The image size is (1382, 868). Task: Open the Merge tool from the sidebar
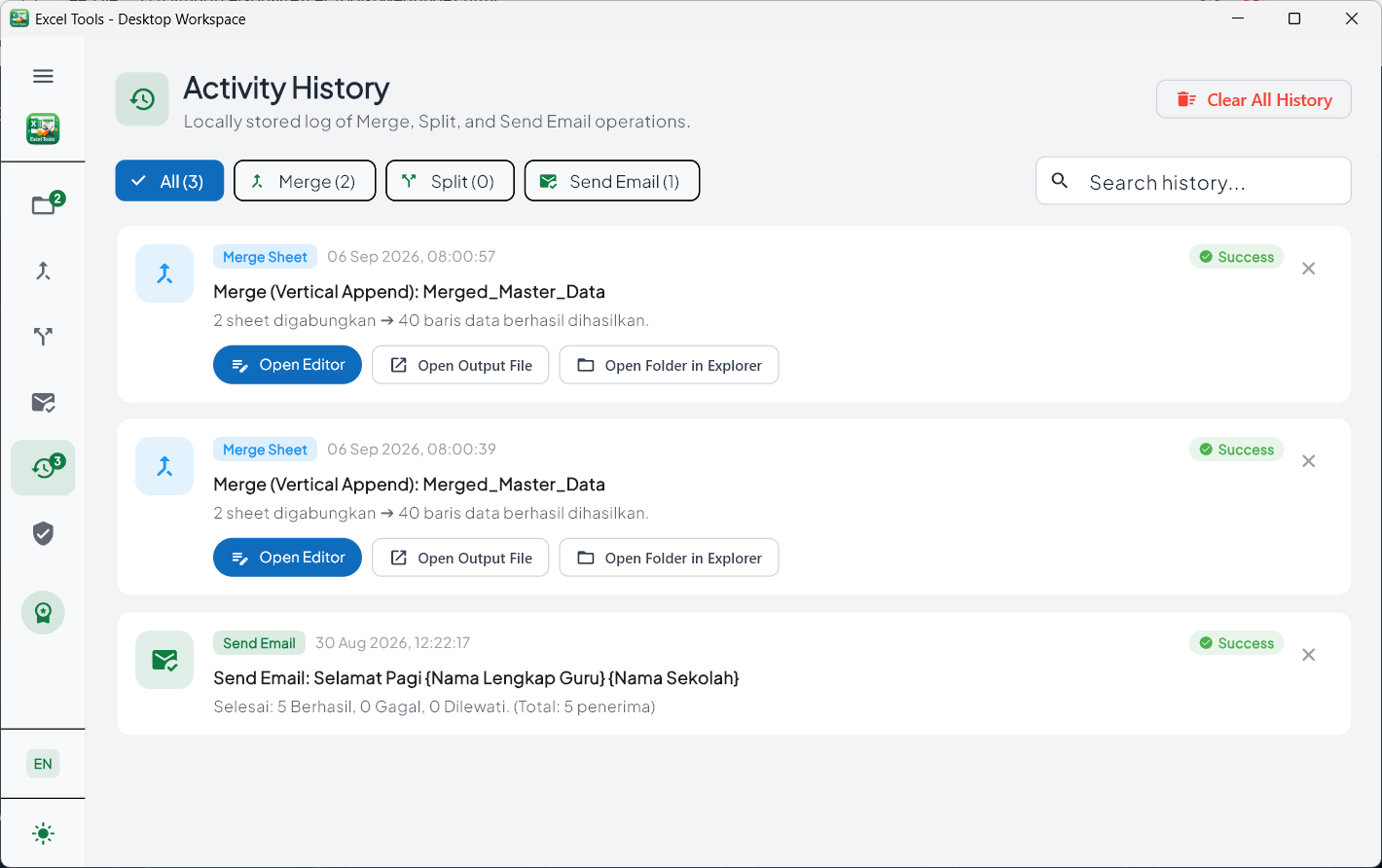tap(43, 271)
